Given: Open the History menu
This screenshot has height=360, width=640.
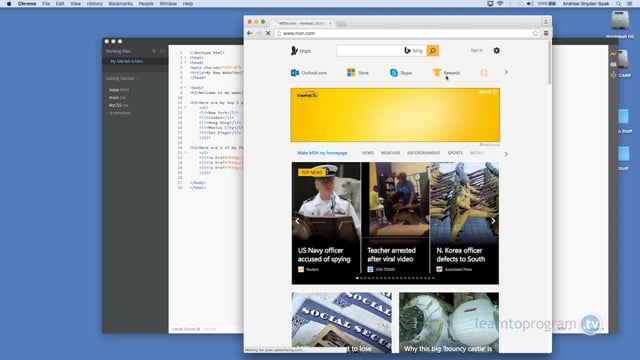Looking at the screenshot, I should click(94, 4).
